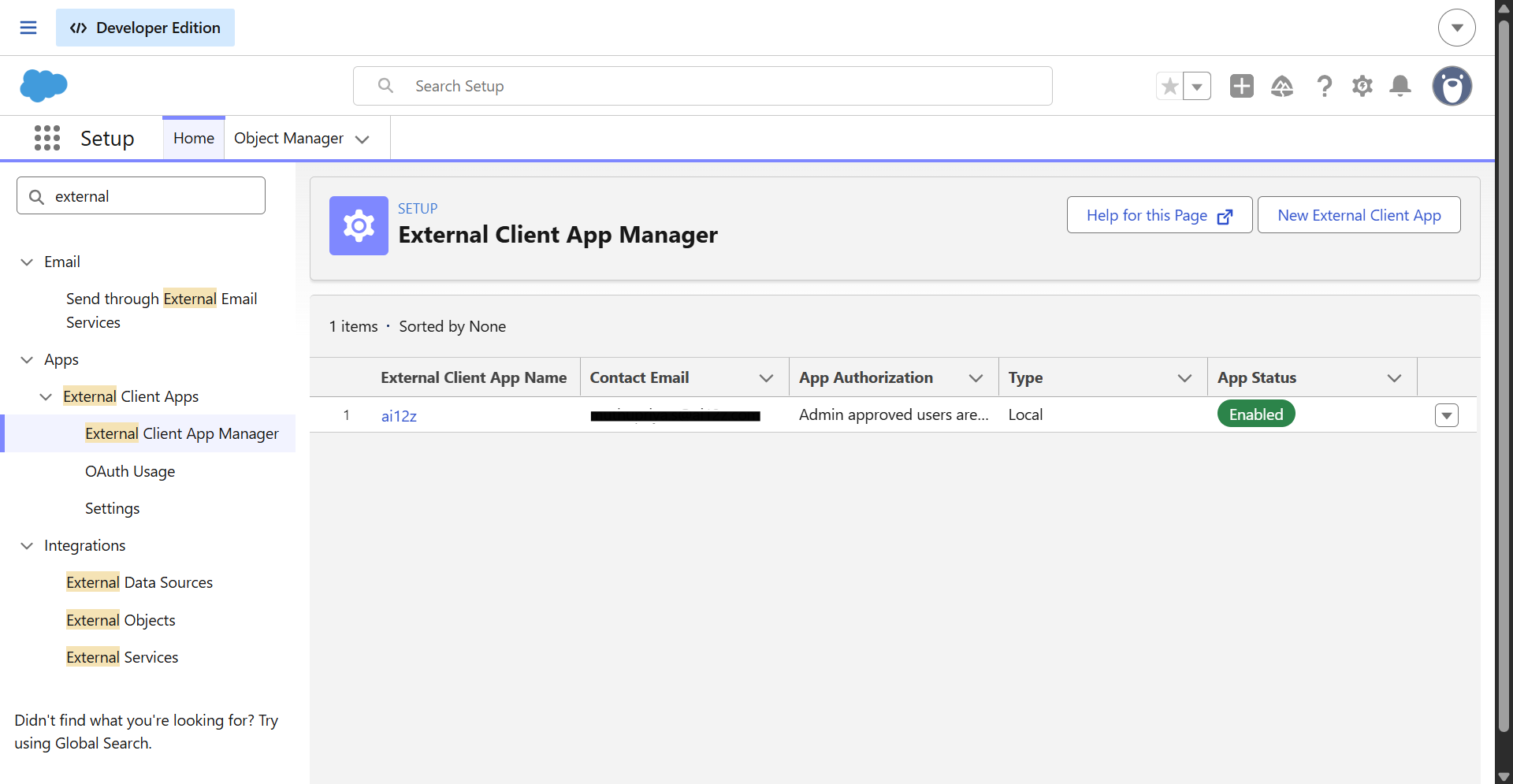Open Settings under External Client Apps
The image size is (1513, 784).
coord(112,508)
